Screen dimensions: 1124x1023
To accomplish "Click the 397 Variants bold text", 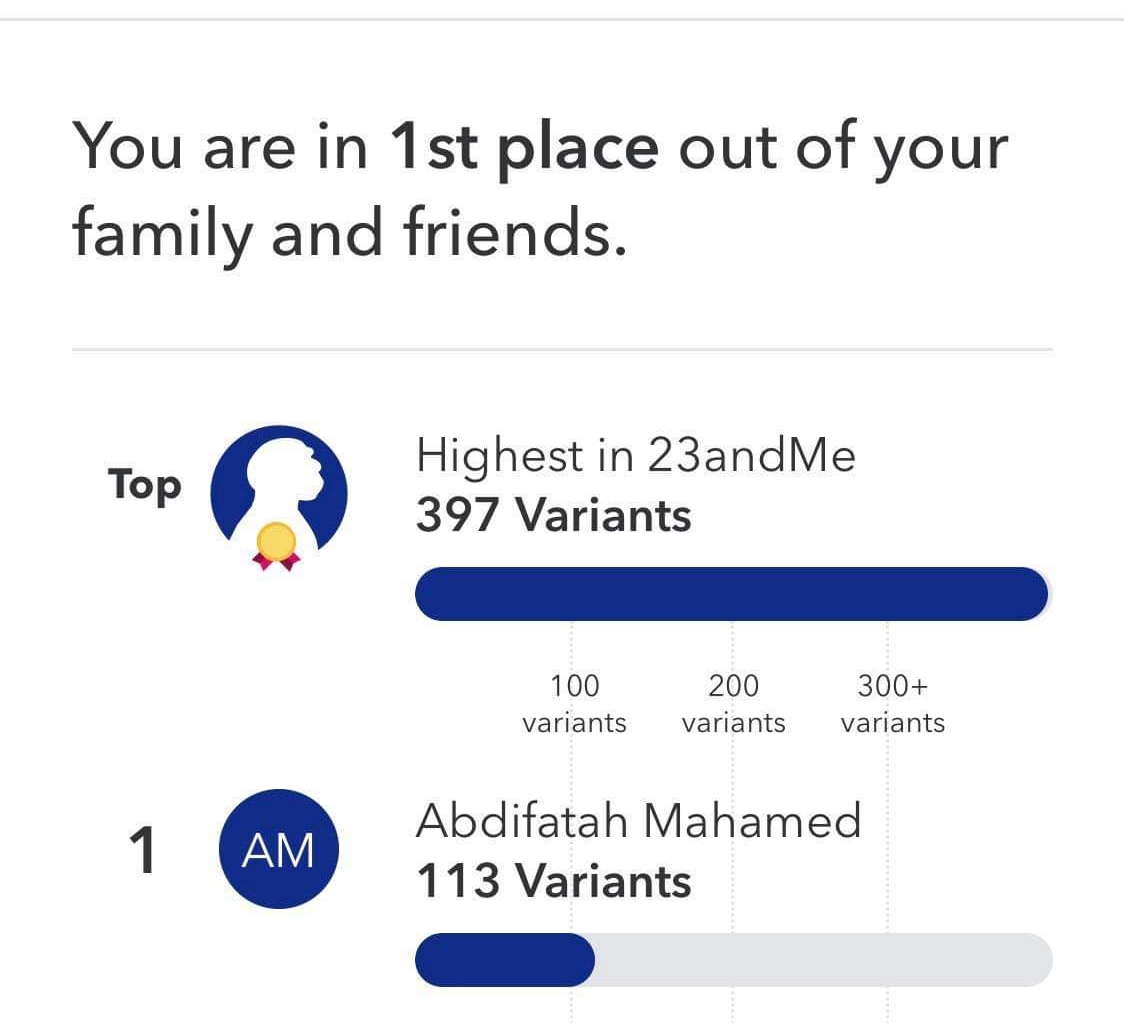I will point(553,515).
